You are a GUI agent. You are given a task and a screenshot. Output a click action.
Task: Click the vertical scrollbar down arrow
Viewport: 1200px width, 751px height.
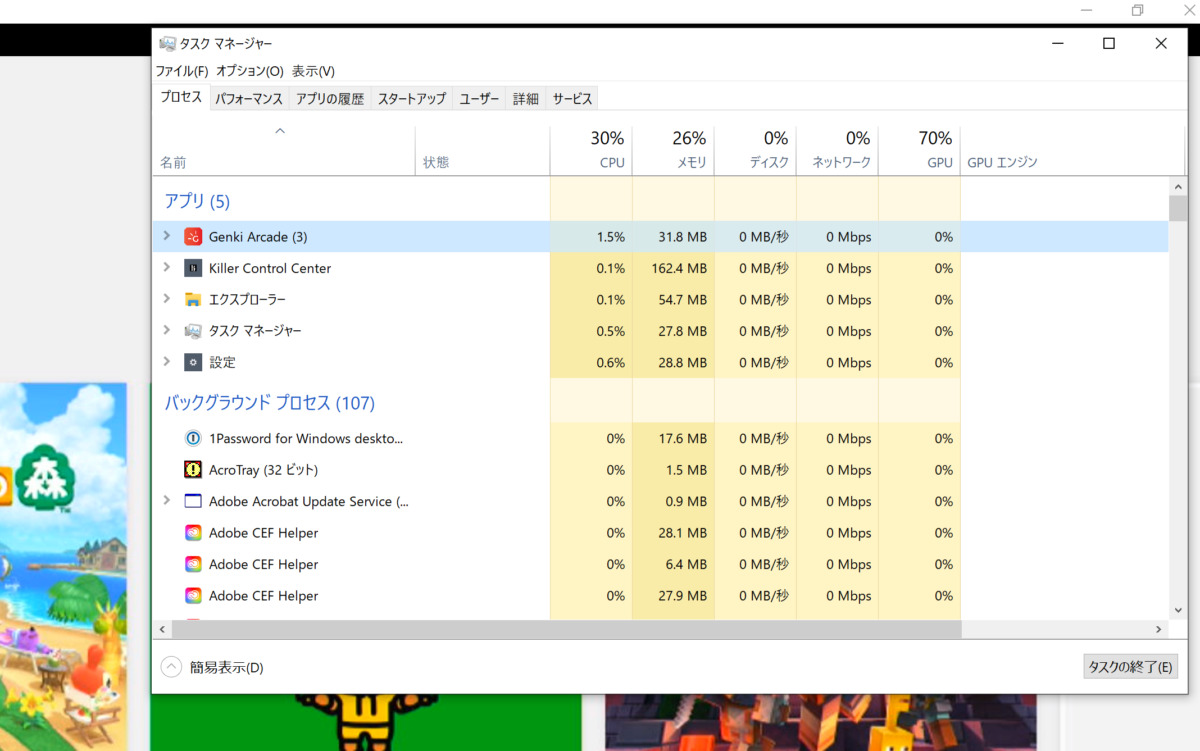pos(1178,610)
